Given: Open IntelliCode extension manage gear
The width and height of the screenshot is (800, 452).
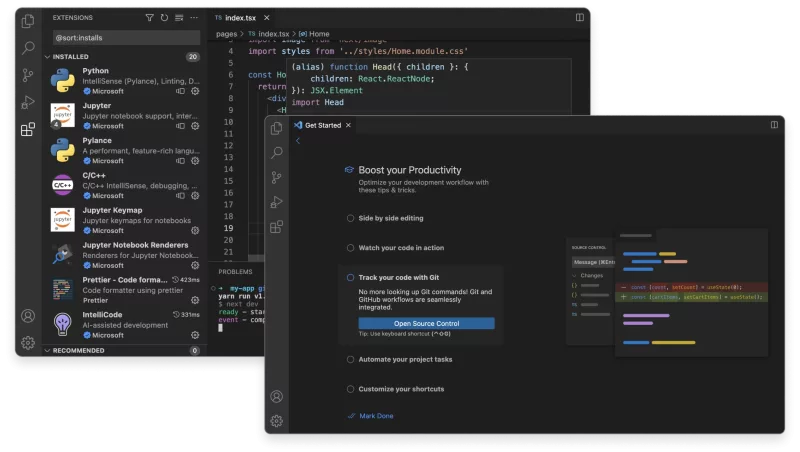Looking at the screenshot, I should (195, 335).
